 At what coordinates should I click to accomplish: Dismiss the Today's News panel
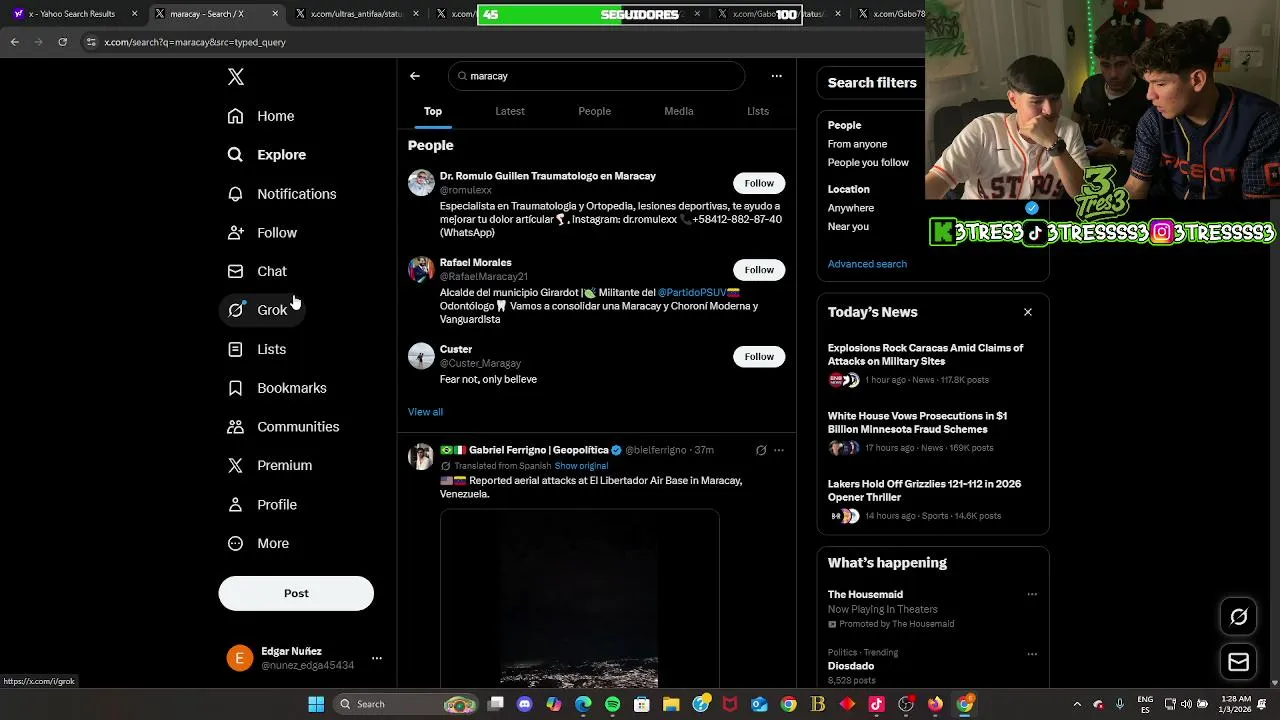[x=1028, y=312]
